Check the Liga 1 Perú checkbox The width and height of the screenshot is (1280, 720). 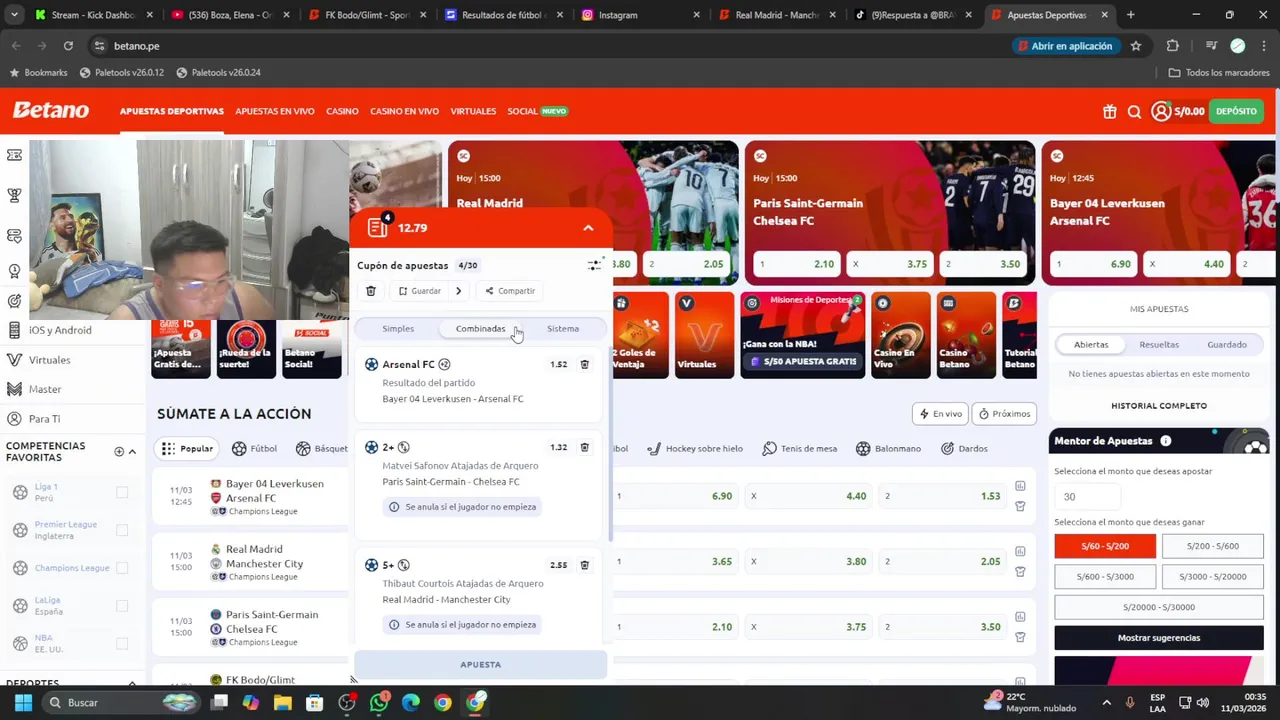tap(122, 492)
